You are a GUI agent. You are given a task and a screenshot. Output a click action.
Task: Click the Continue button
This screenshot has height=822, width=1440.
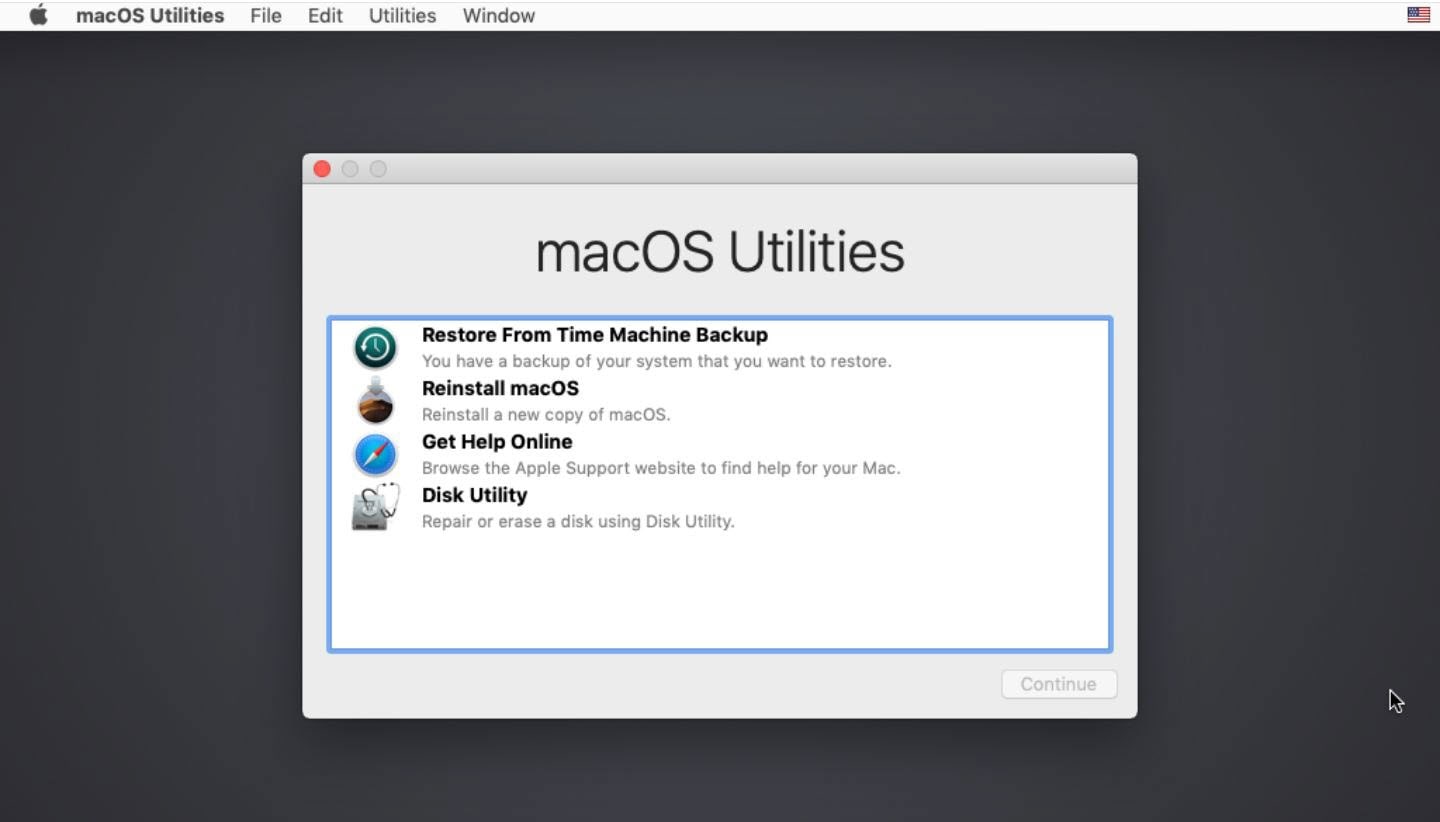point(1059,684)
